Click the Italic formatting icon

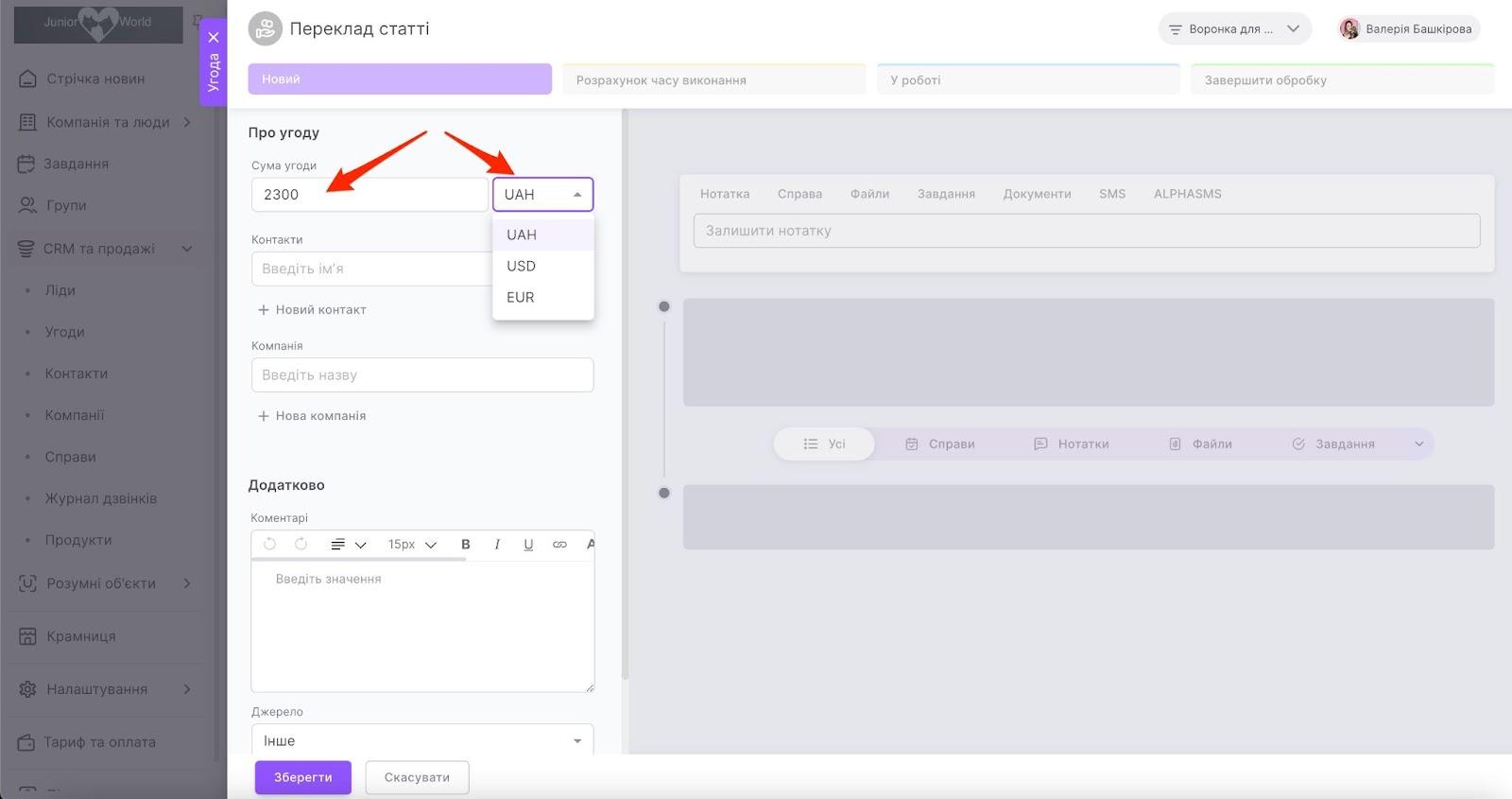point(497,545)
